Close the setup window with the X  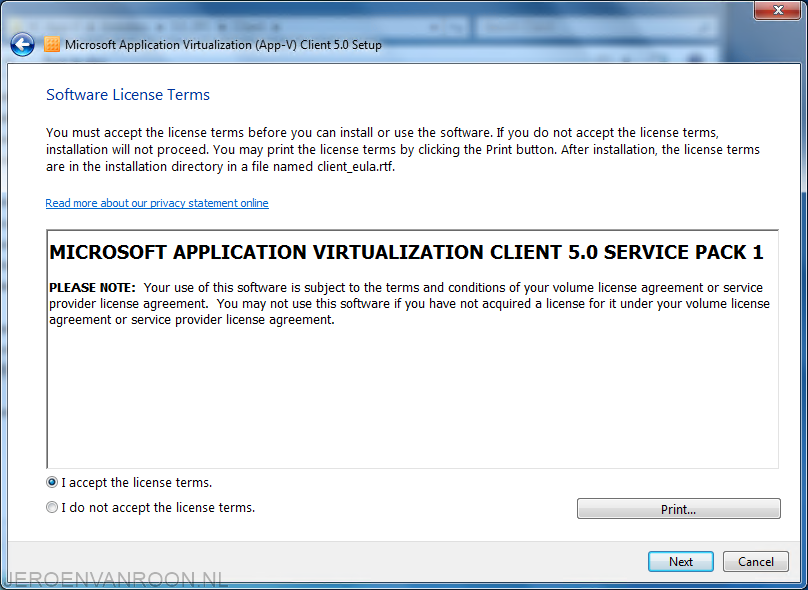click(778, 10)
